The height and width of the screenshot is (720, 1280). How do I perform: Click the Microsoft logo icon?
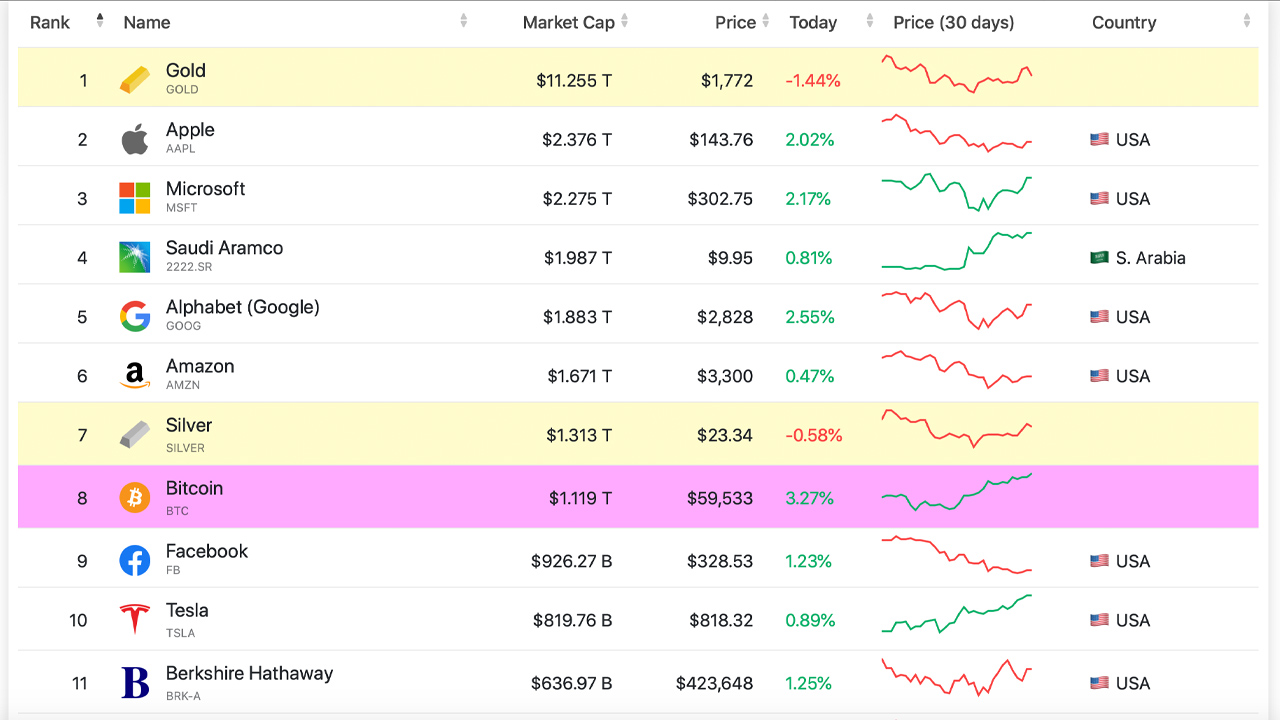(135, 198)
